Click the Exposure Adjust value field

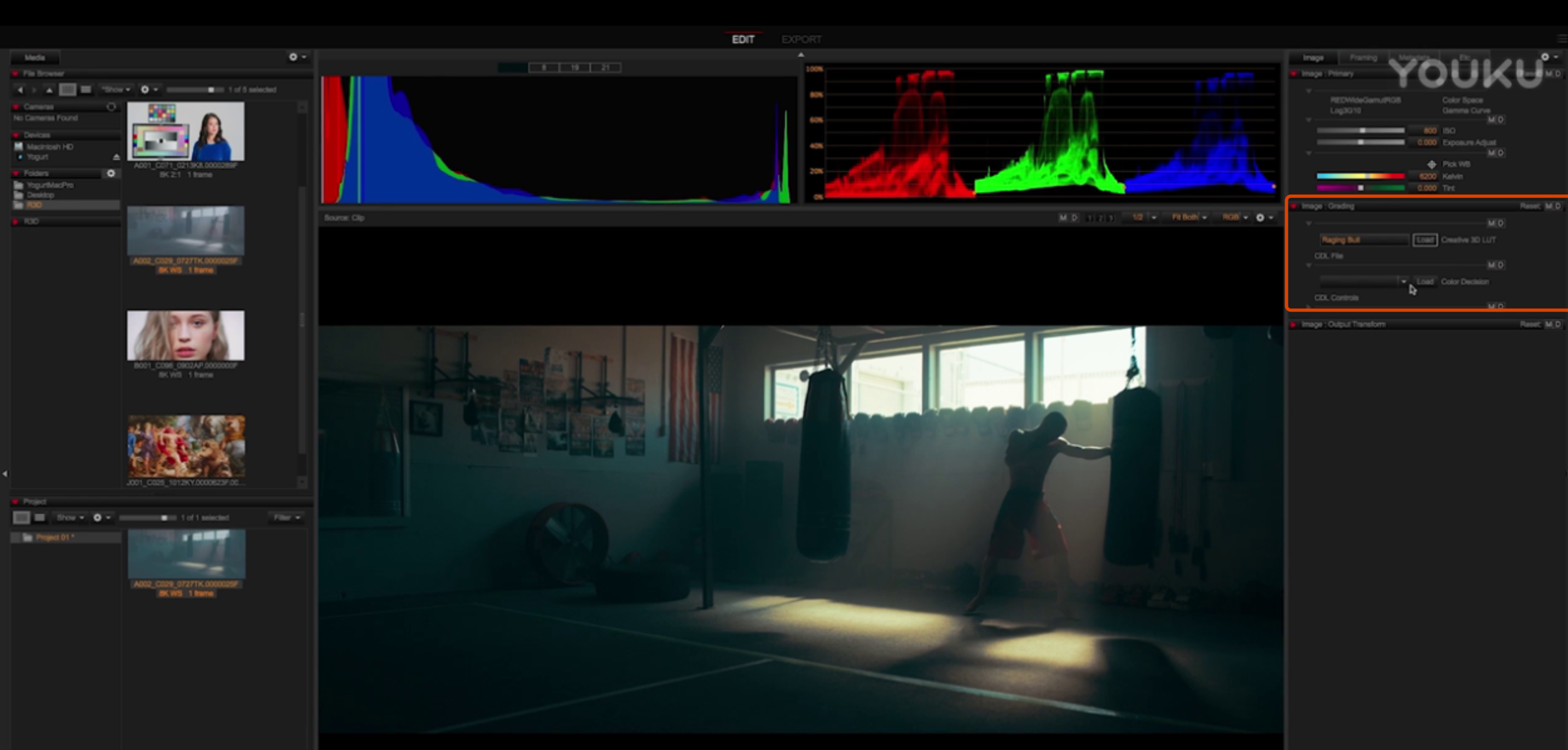(x=1424, y=142)
